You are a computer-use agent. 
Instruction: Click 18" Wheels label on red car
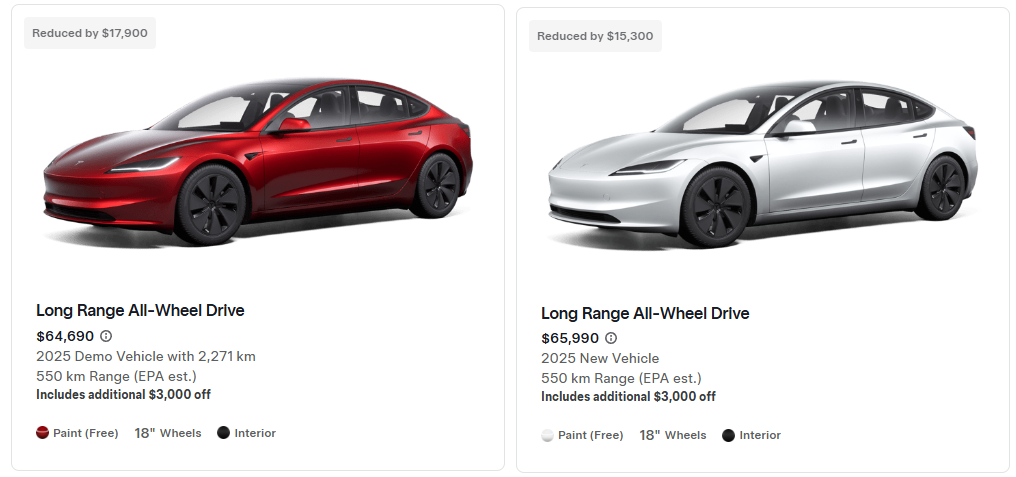(168, 433)
